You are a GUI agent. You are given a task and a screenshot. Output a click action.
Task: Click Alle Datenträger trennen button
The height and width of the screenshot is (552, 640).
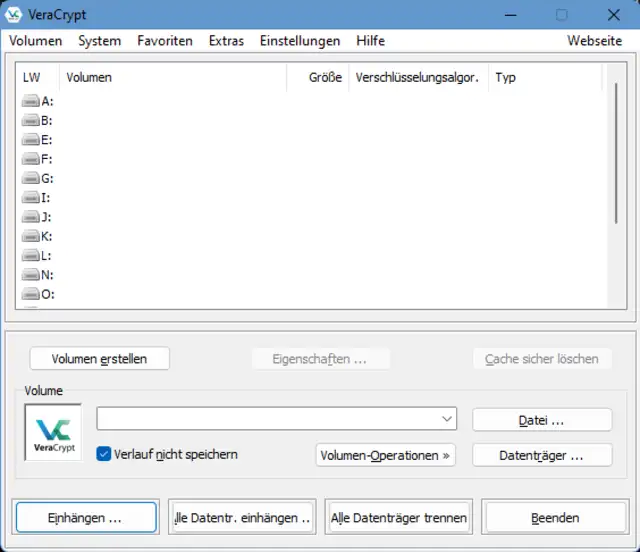coord(399,517)
